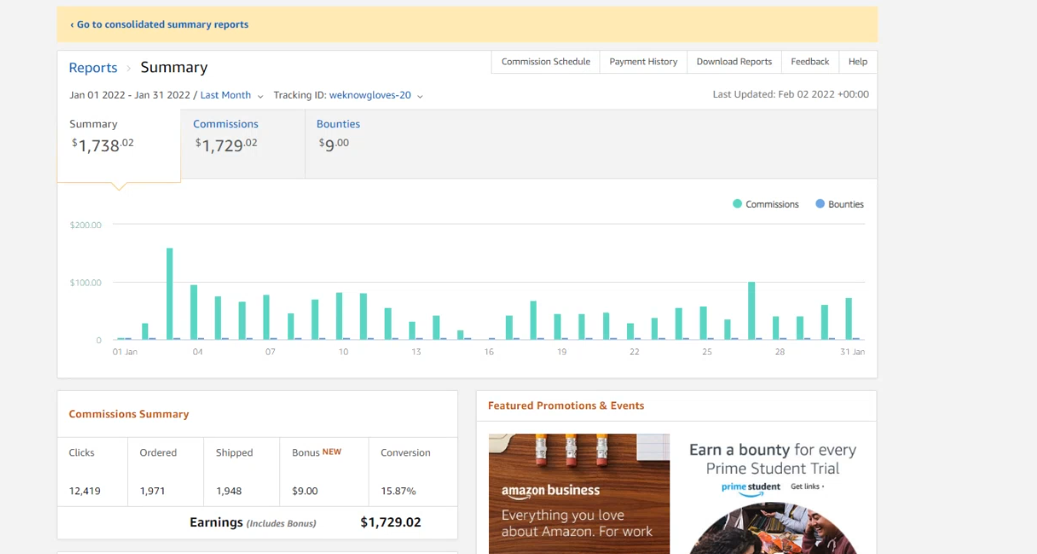
Task: Click the Earnings total $1,729.02
Action: (x=390, y=522)
